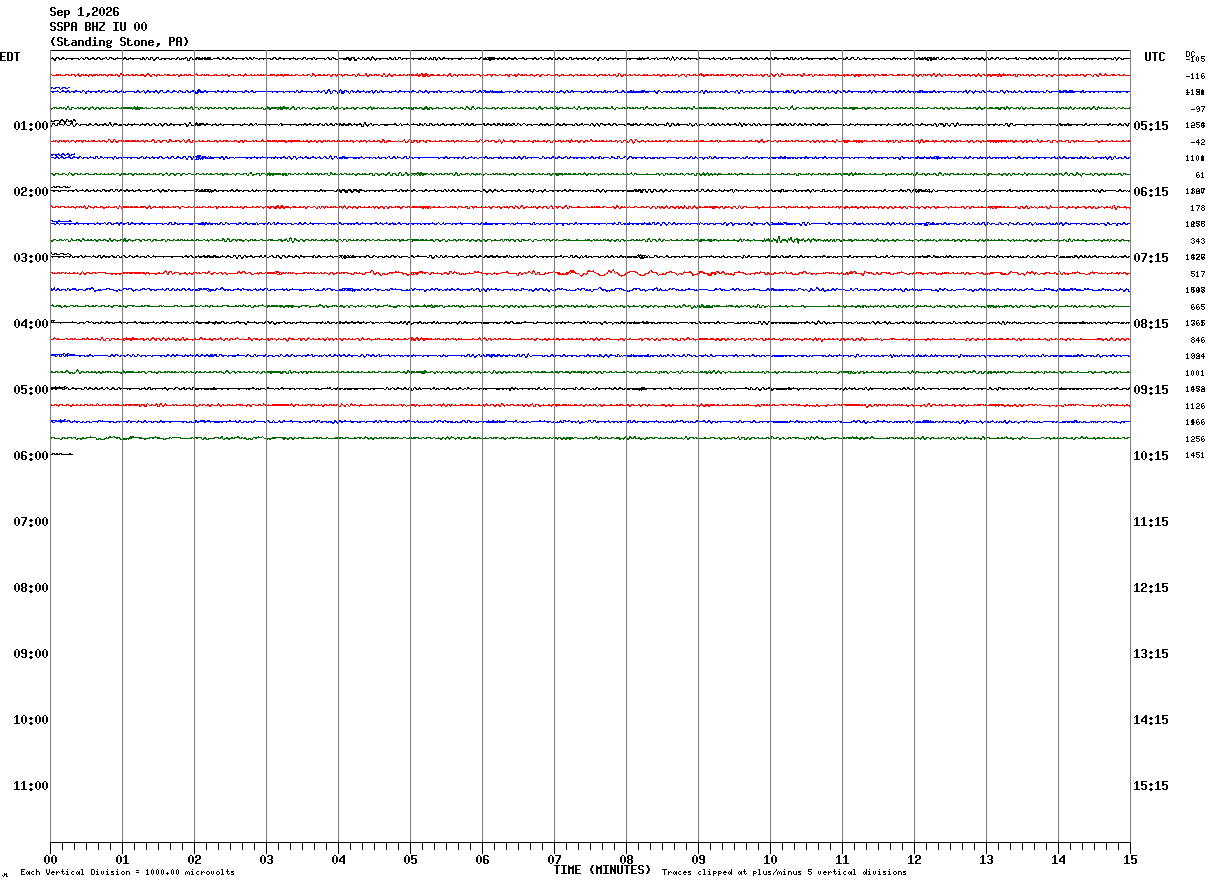1210x886 pixels.
Task: Click the TIME (MINUTES) axis title
Action: [x=602, y=870]
